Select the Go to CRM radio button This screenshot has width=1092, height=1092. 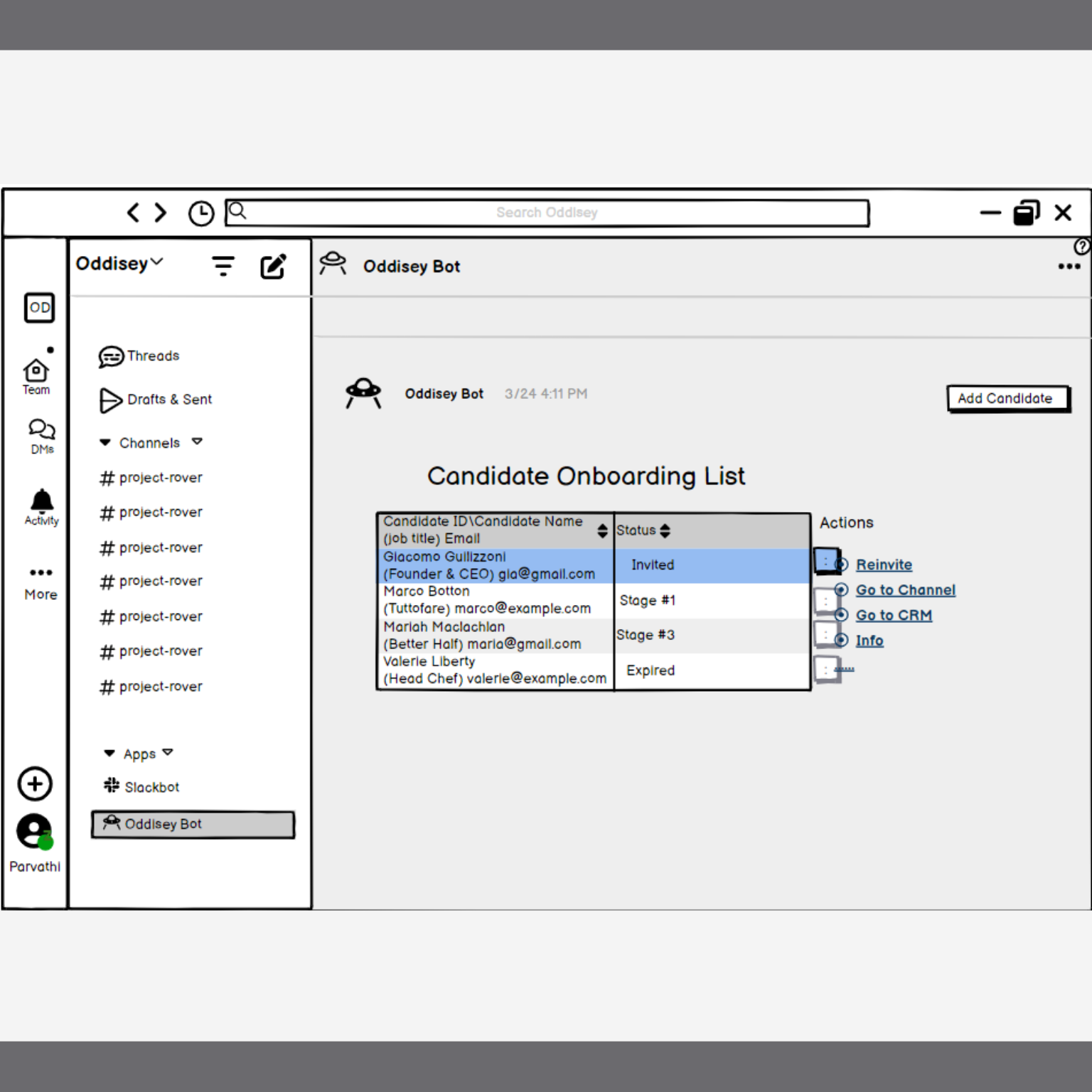tap(842, 615)
